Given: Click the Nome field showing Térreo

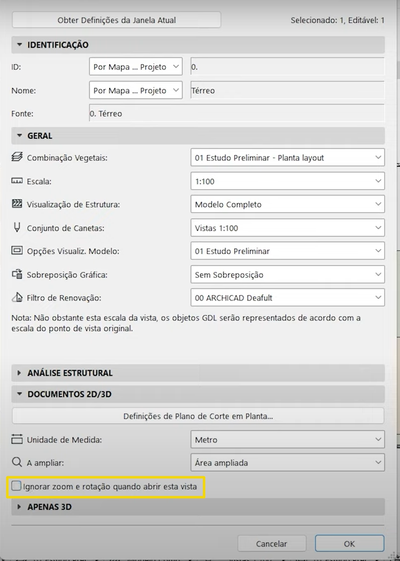Looking at the screenshot, I should pyautogui.click(x=287, y=90).
